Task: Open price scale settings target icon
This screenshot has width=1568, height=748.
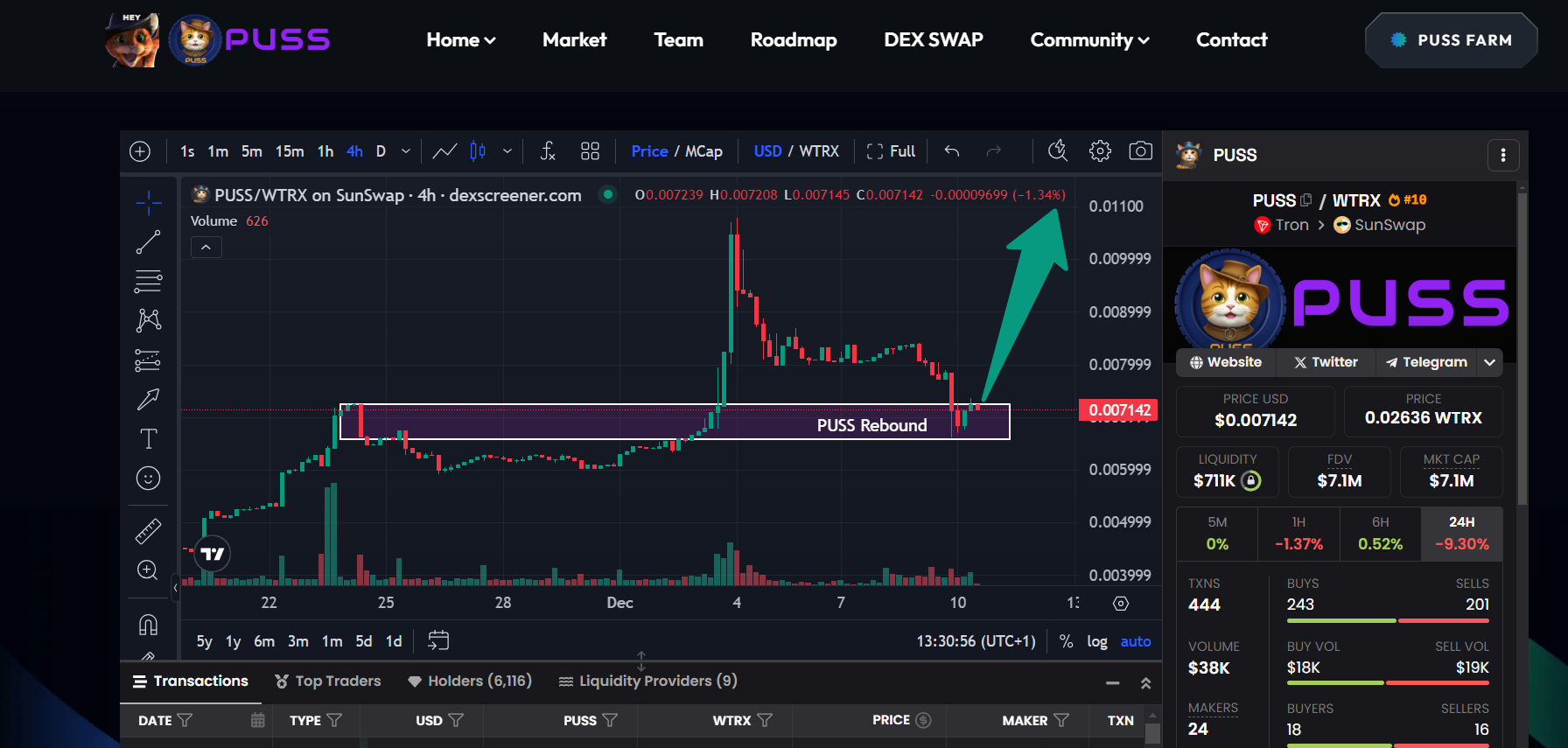Action: (1121, 604)
